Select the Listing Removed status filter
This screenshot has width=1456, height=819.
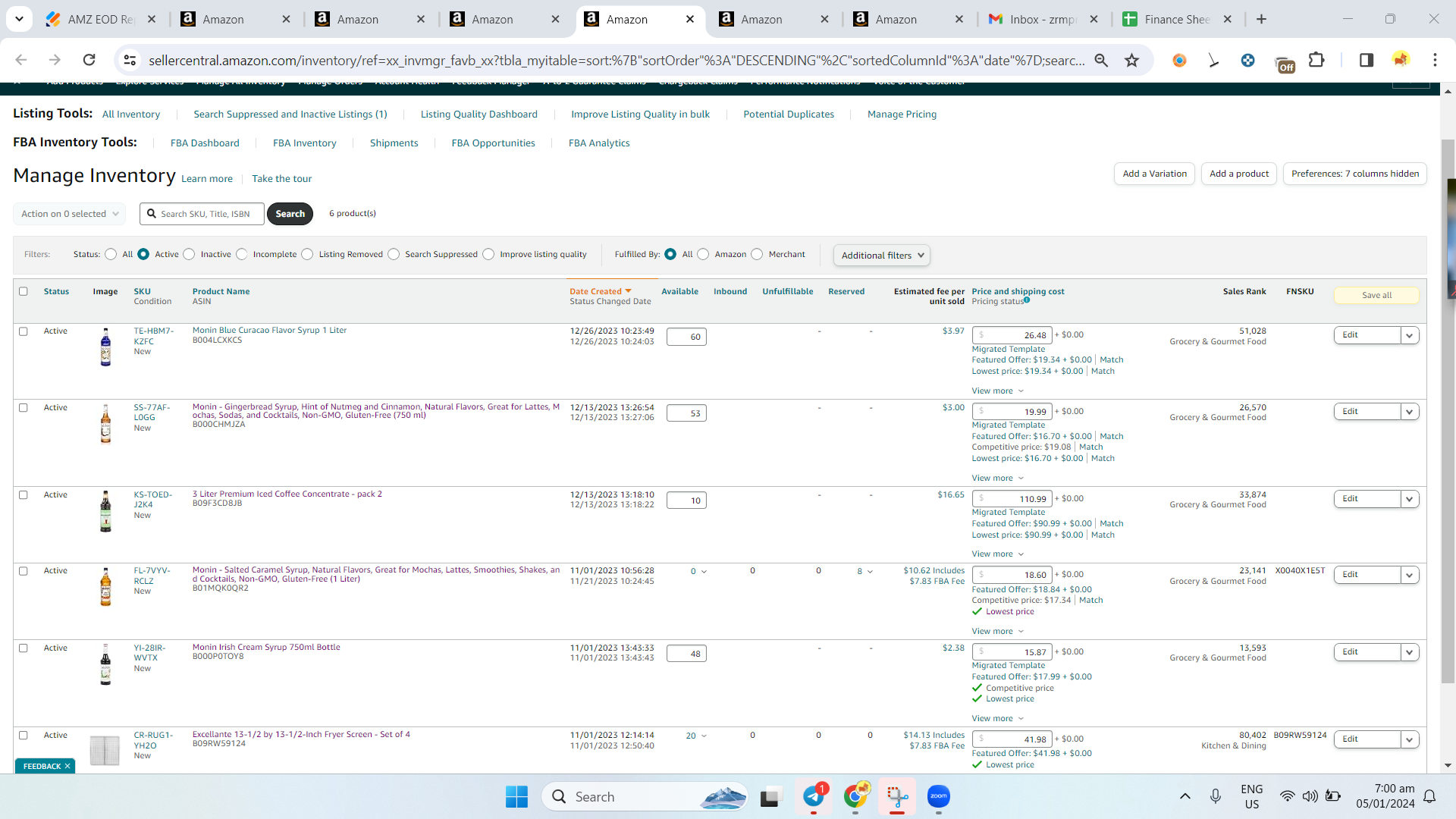[307, 255]
